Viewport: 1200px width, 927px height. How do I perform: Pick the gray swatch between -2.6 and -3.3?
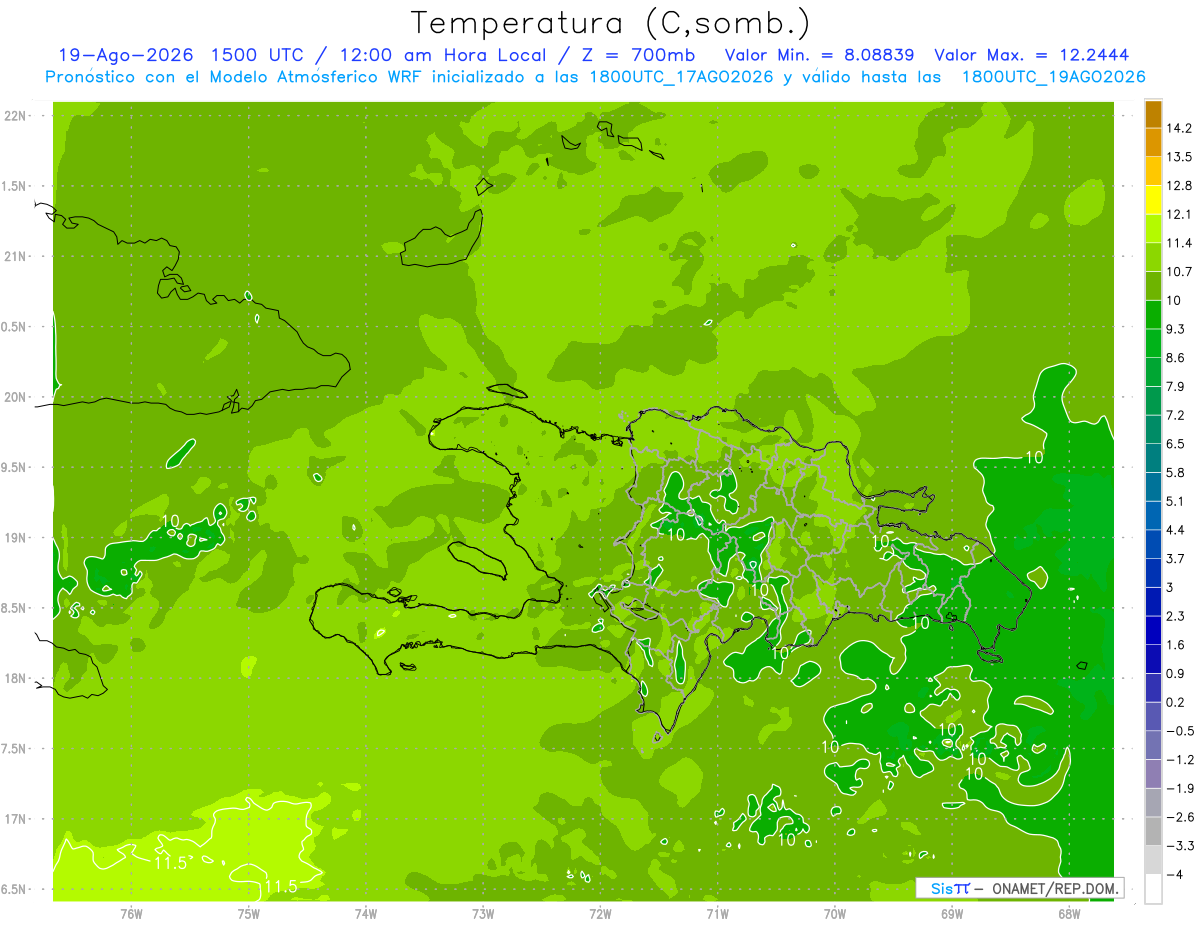click(x=1153, y=831)
